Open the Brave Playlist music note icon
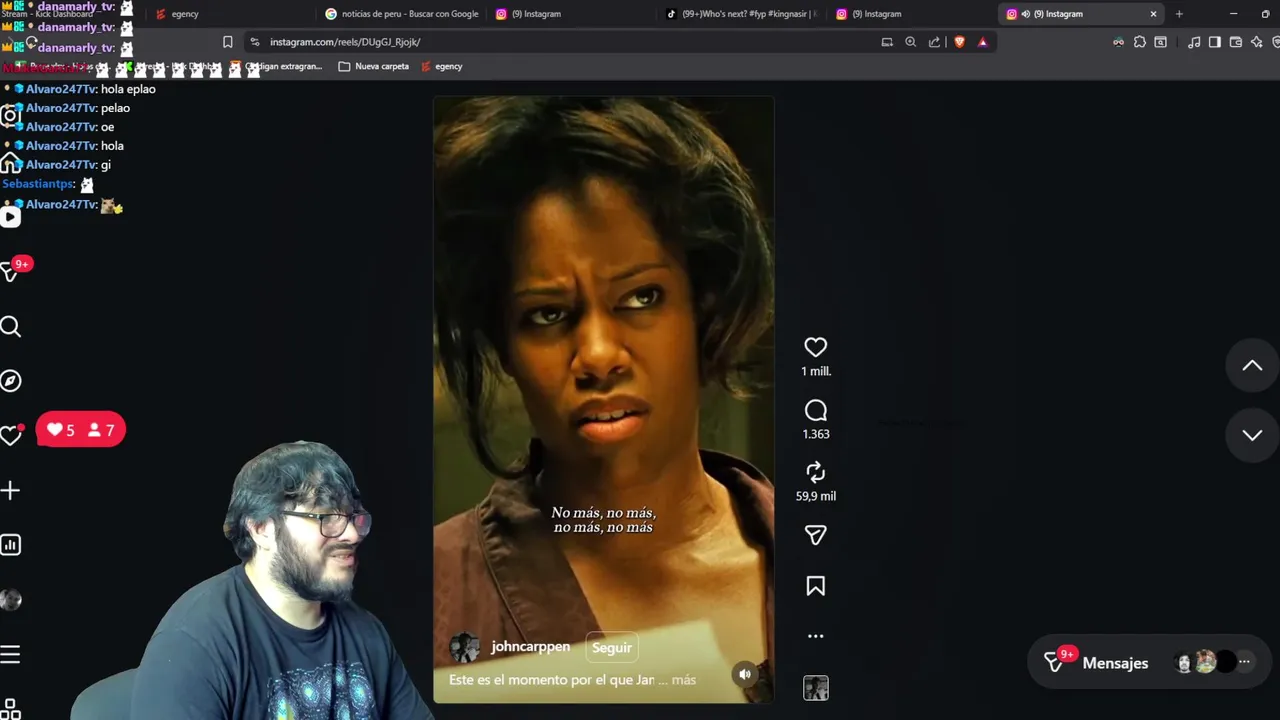Image resolution: width=1280 pixels, height=720 pixels. [1194, 42]
